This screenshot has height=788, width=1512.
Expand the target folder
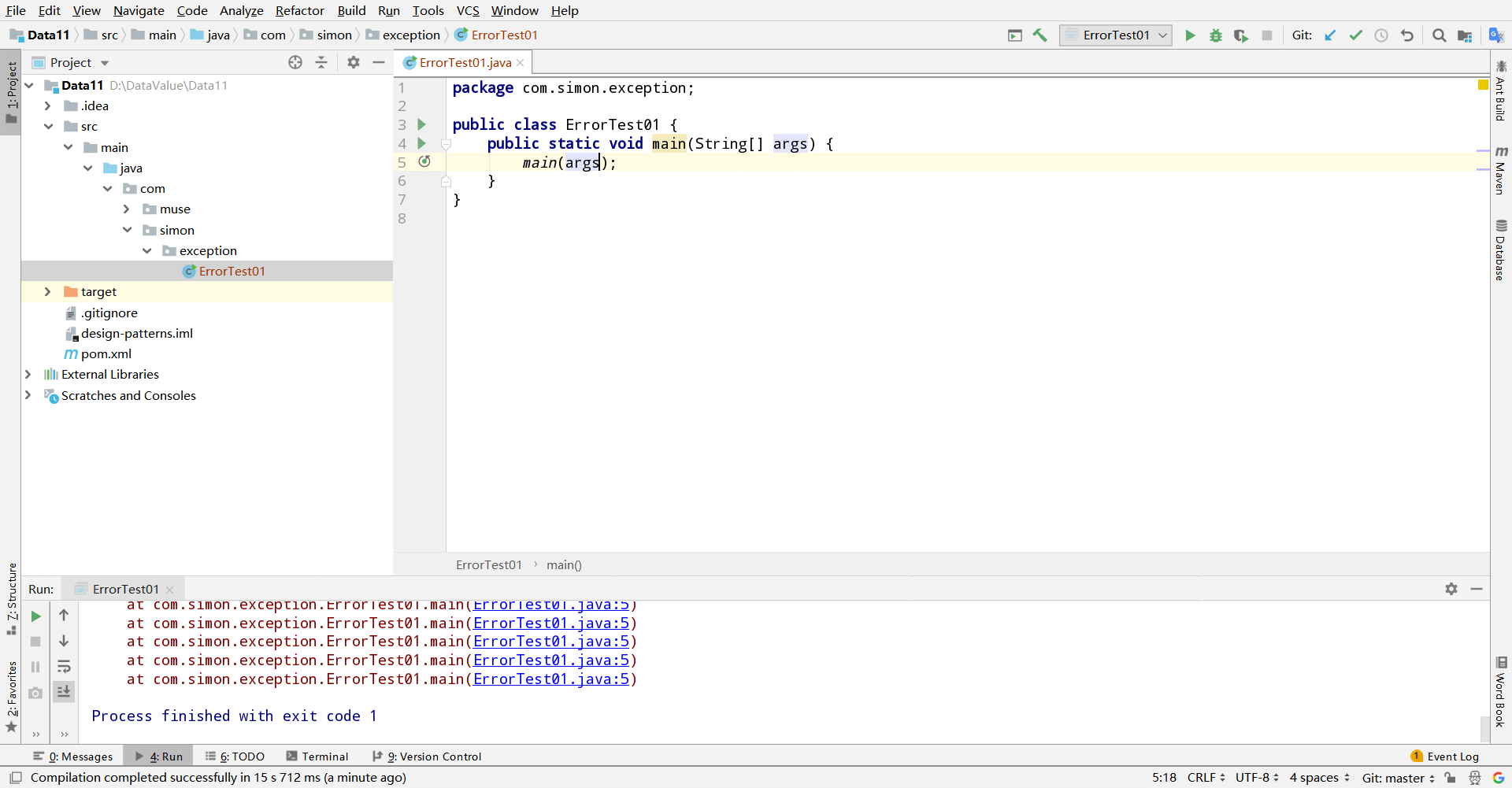48,291
